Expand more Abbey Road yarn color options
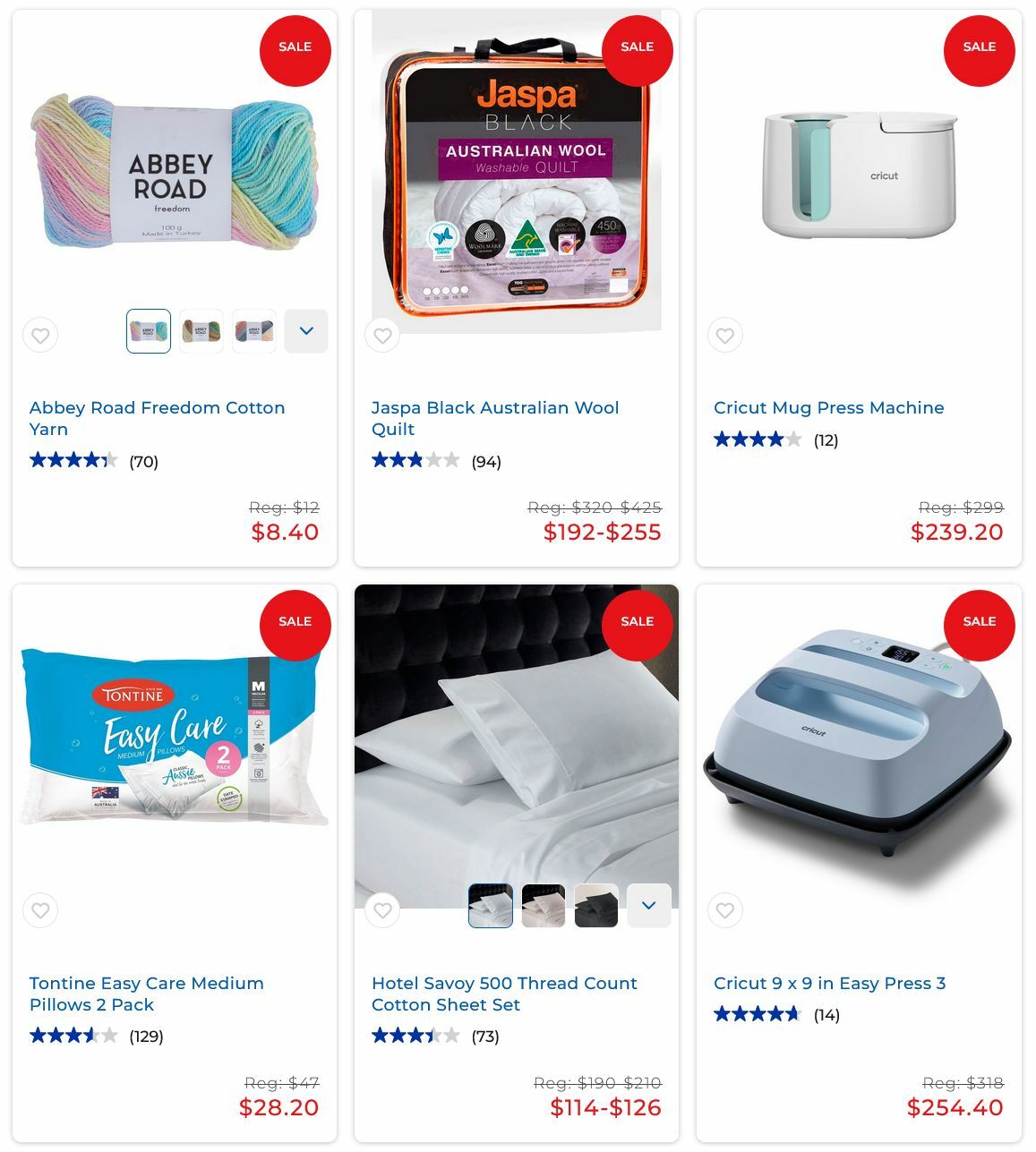 pyautogui.click(x=306, y=331)
